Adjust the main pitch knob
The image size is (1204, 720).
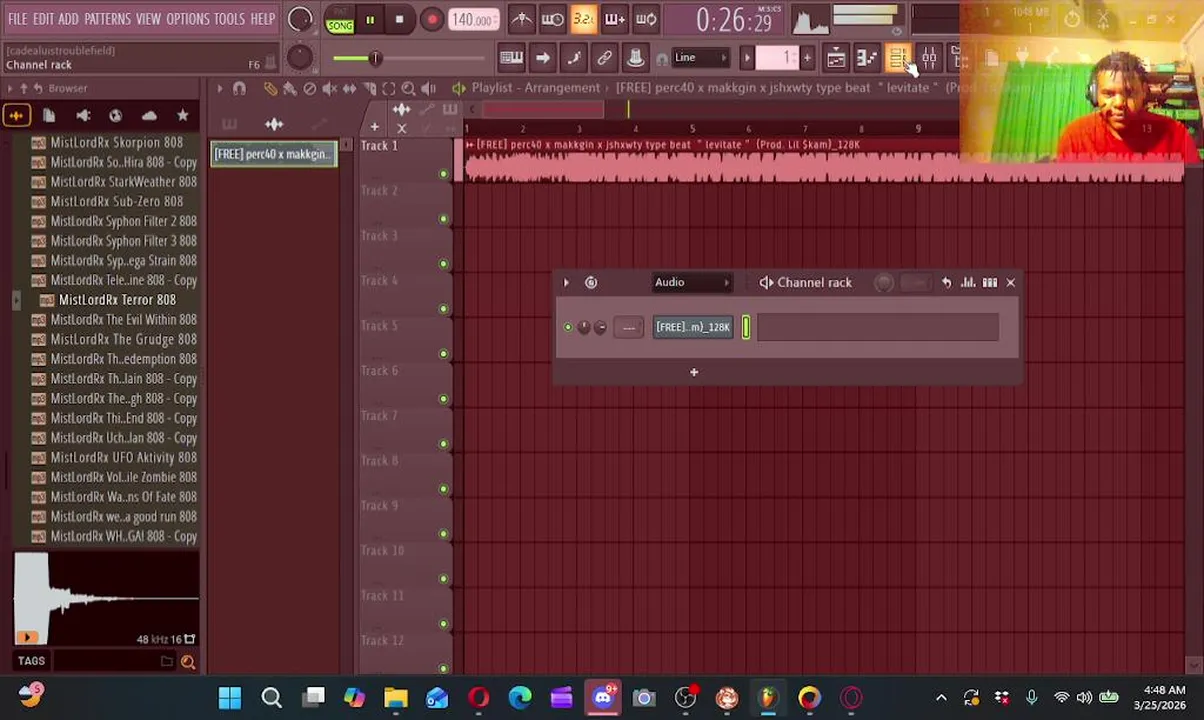click(300, 58)
